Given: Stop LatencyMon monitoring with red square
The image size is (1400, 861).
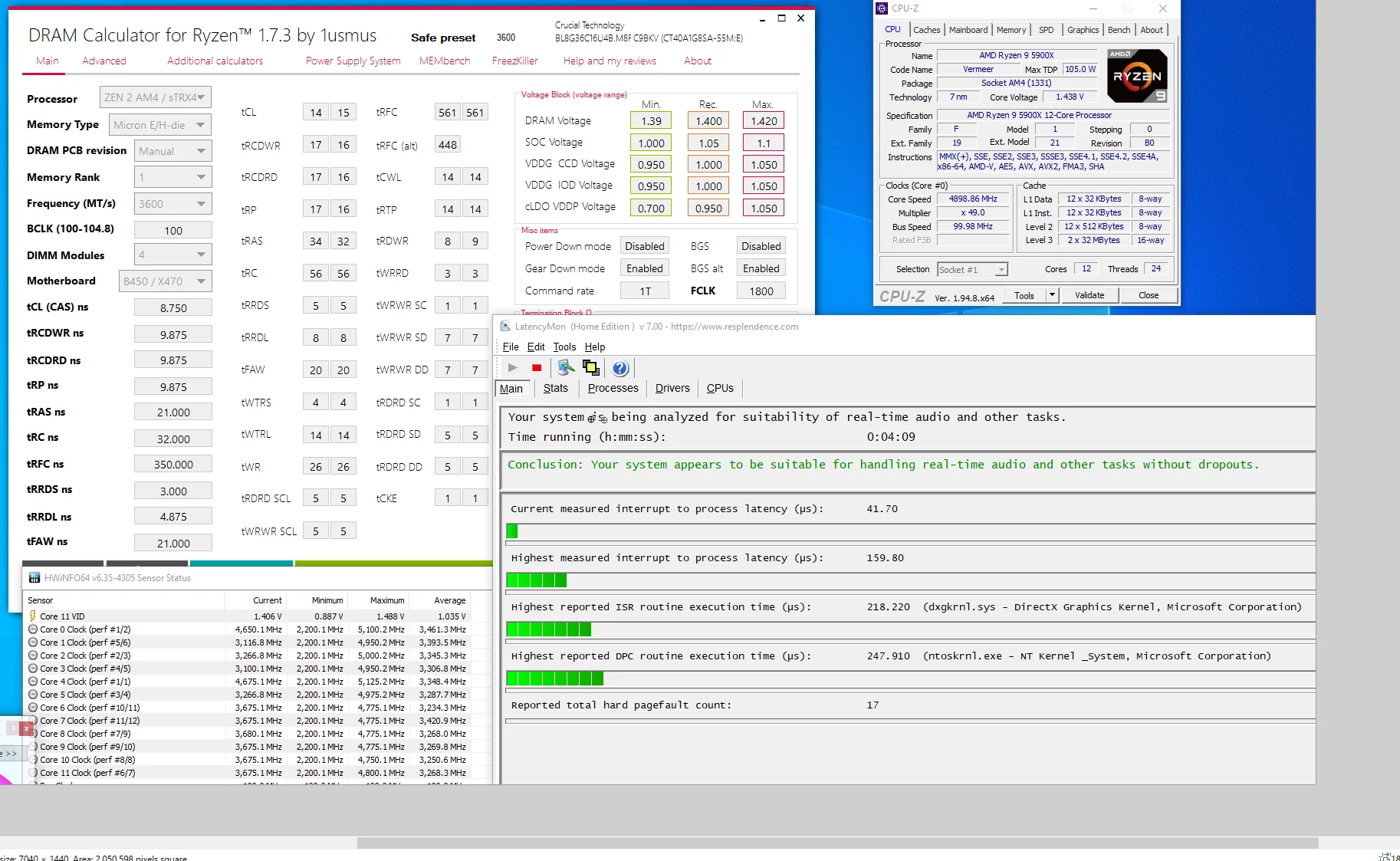Looking at the screenshot, I should (x=537, y=368).
